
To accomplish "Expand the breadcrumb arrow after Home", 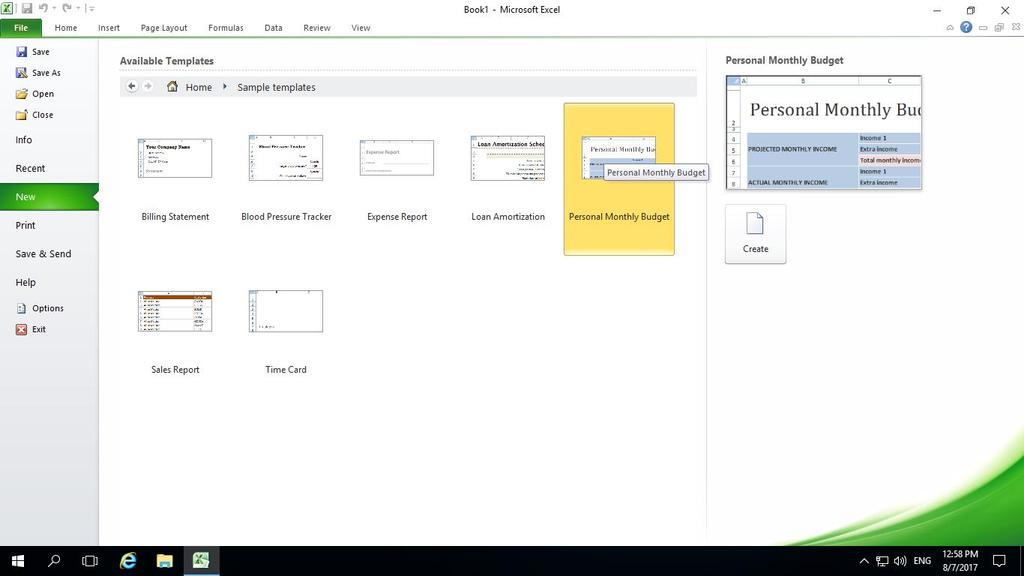I will click(225, 87).
